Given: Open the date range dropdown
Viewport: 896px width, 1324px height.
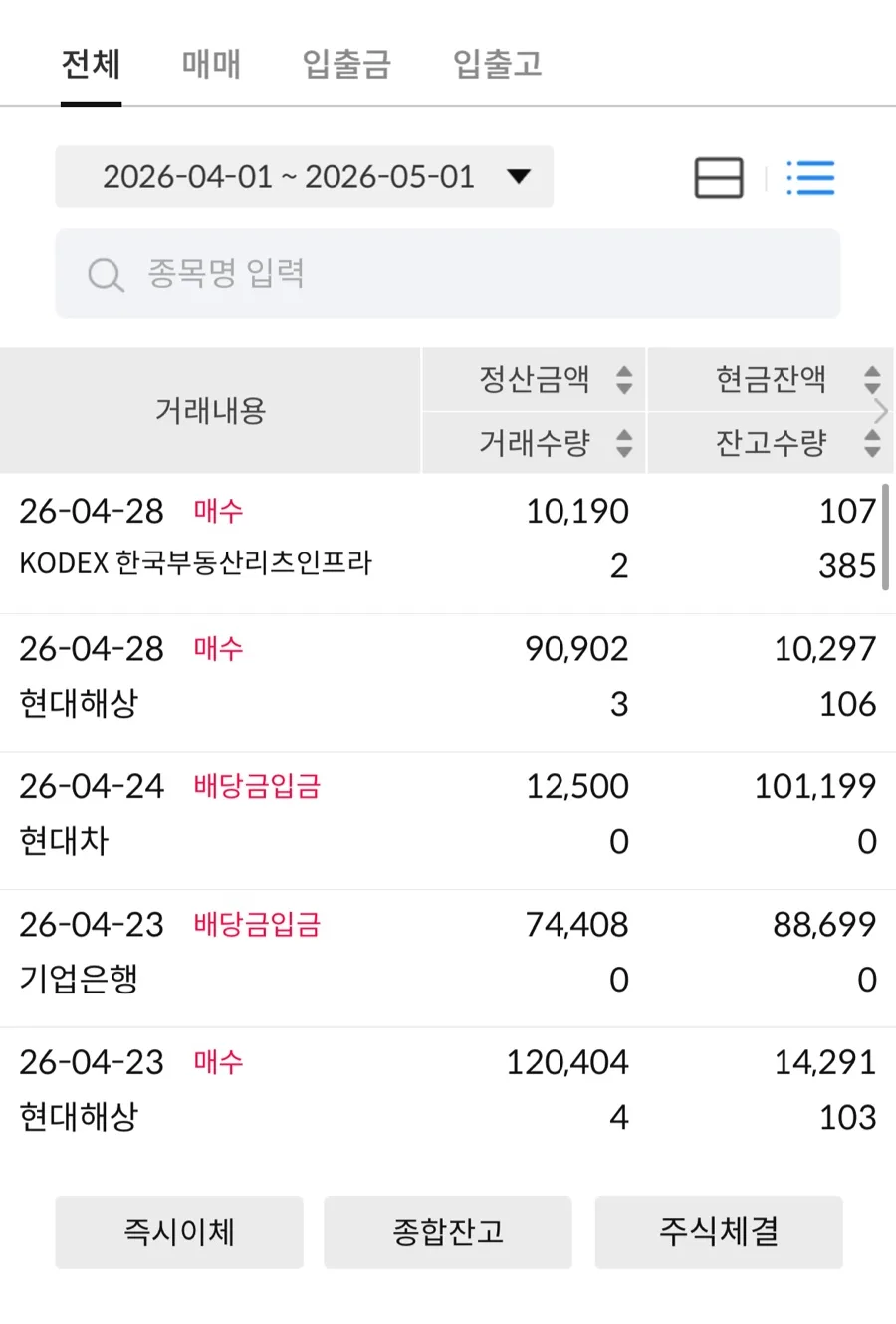Looking at the screenshot, I should (304, 177).
